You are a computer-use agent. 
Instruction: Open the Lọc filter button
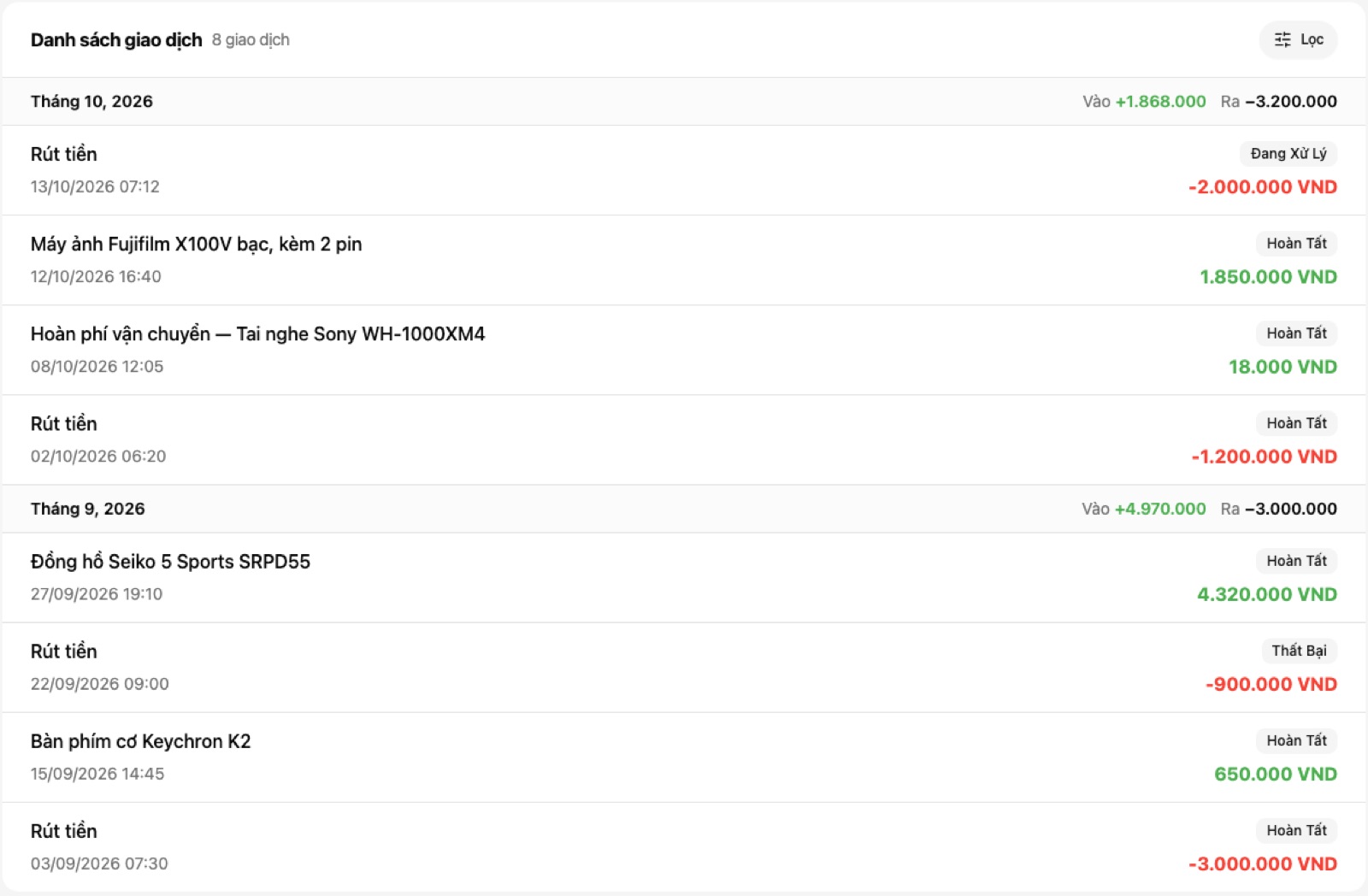click(x=1298, y=39)
